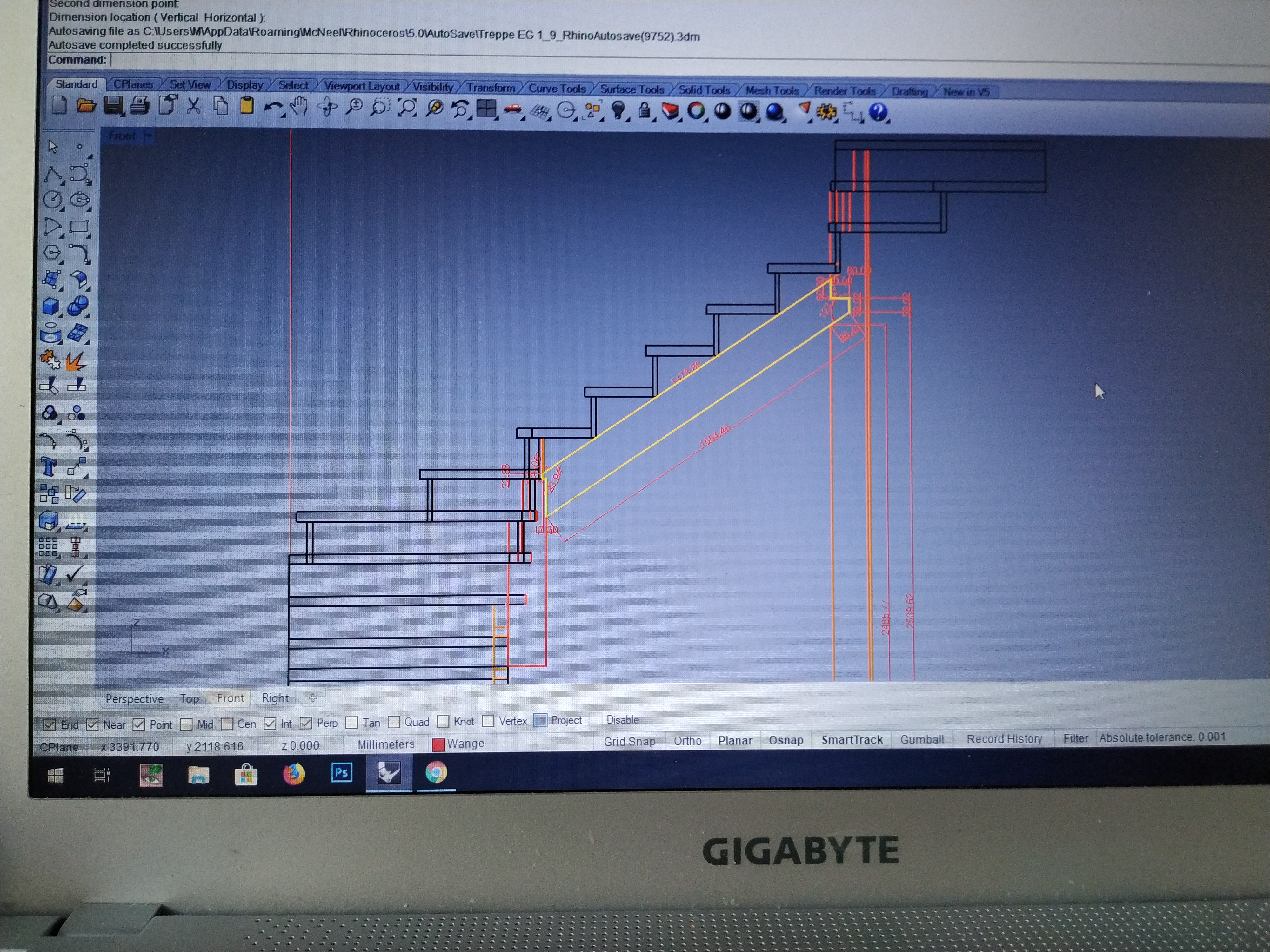Click the Print icon
The width and height of the screenshot is (1270, 952).
[x=139, y=106]
